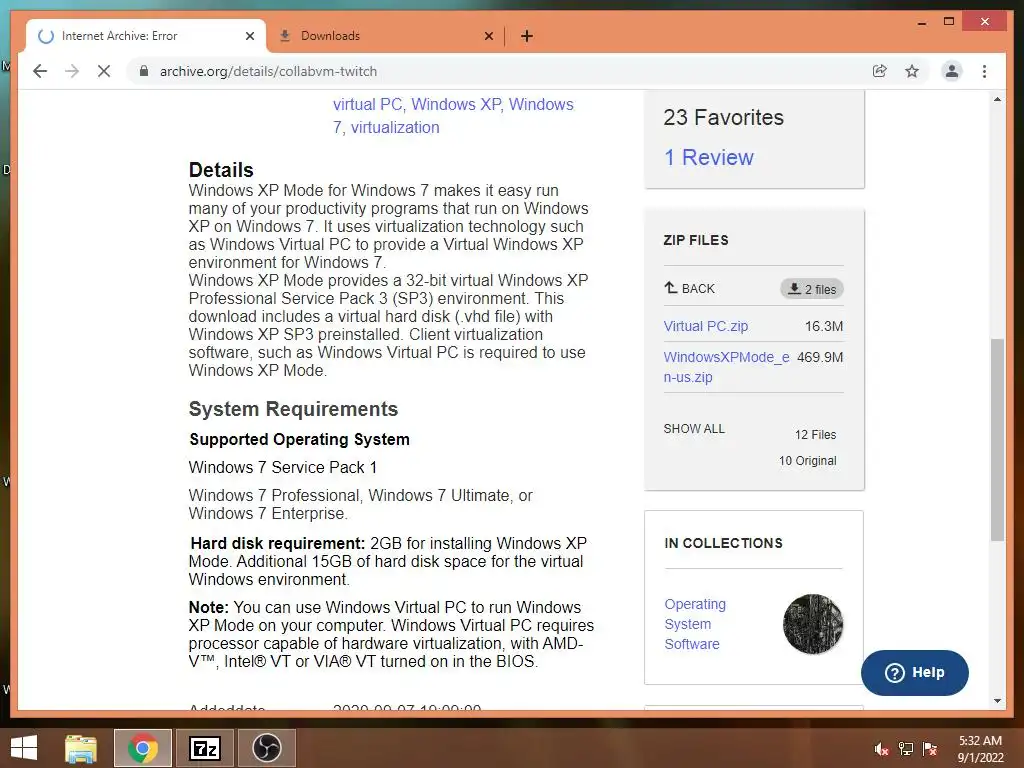
Task: Close the Downloads tab
Action: click(488, 36)
